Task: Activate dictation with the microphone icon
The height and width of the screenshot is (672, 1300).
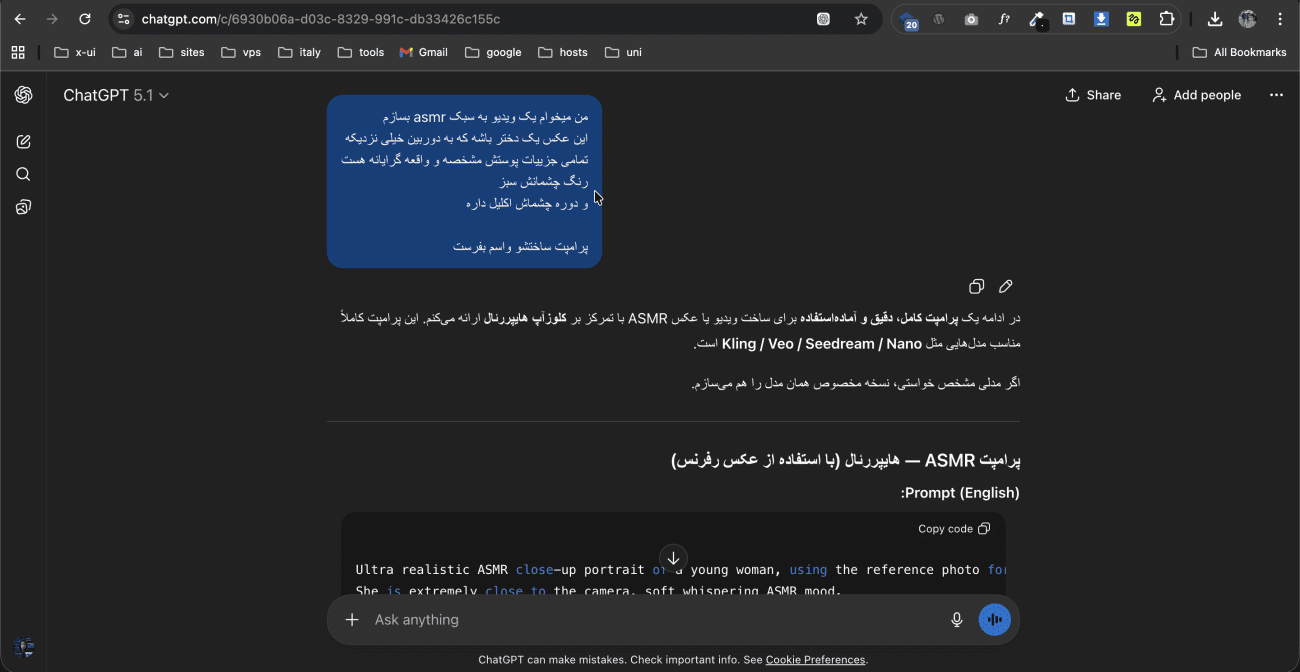Action: pyautogui.click(x=957, y=619)
